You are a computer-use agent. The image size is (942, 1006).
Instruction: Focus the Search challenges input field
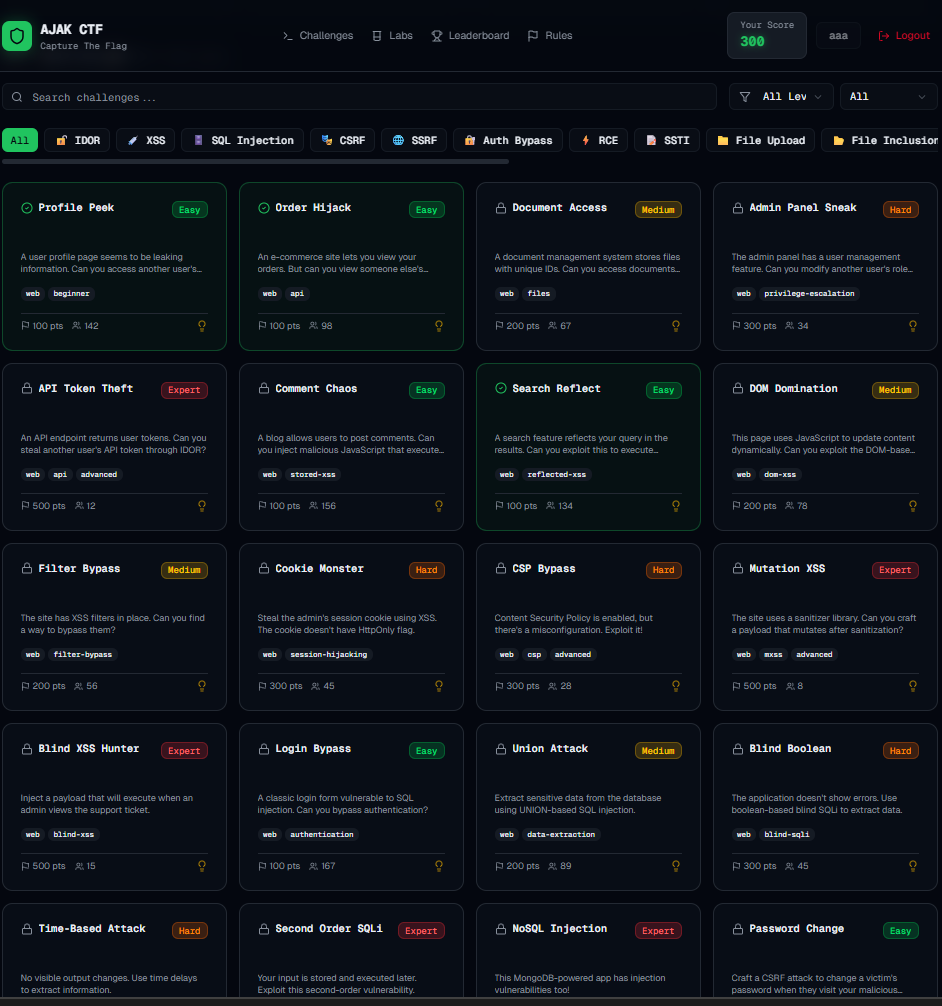pyautogui.click(x=359, y=97)
